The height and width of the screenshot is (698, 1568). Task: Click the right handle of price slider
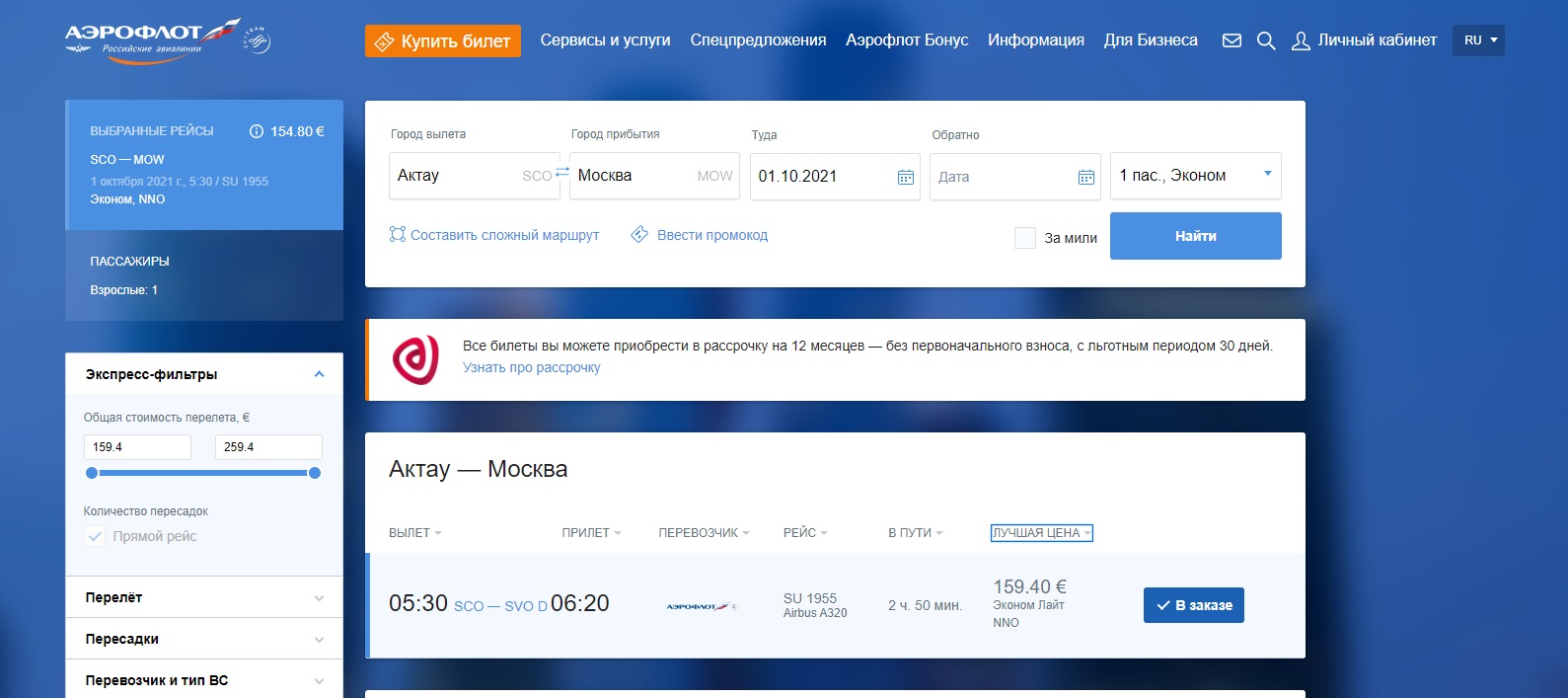315,473
